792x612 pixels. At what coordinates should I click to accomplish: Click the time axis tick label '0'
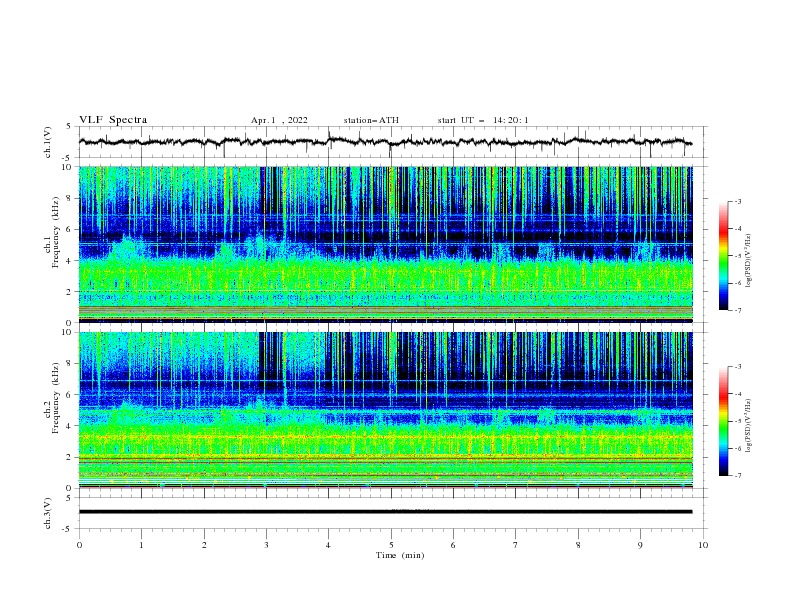[x=79, y=545]
